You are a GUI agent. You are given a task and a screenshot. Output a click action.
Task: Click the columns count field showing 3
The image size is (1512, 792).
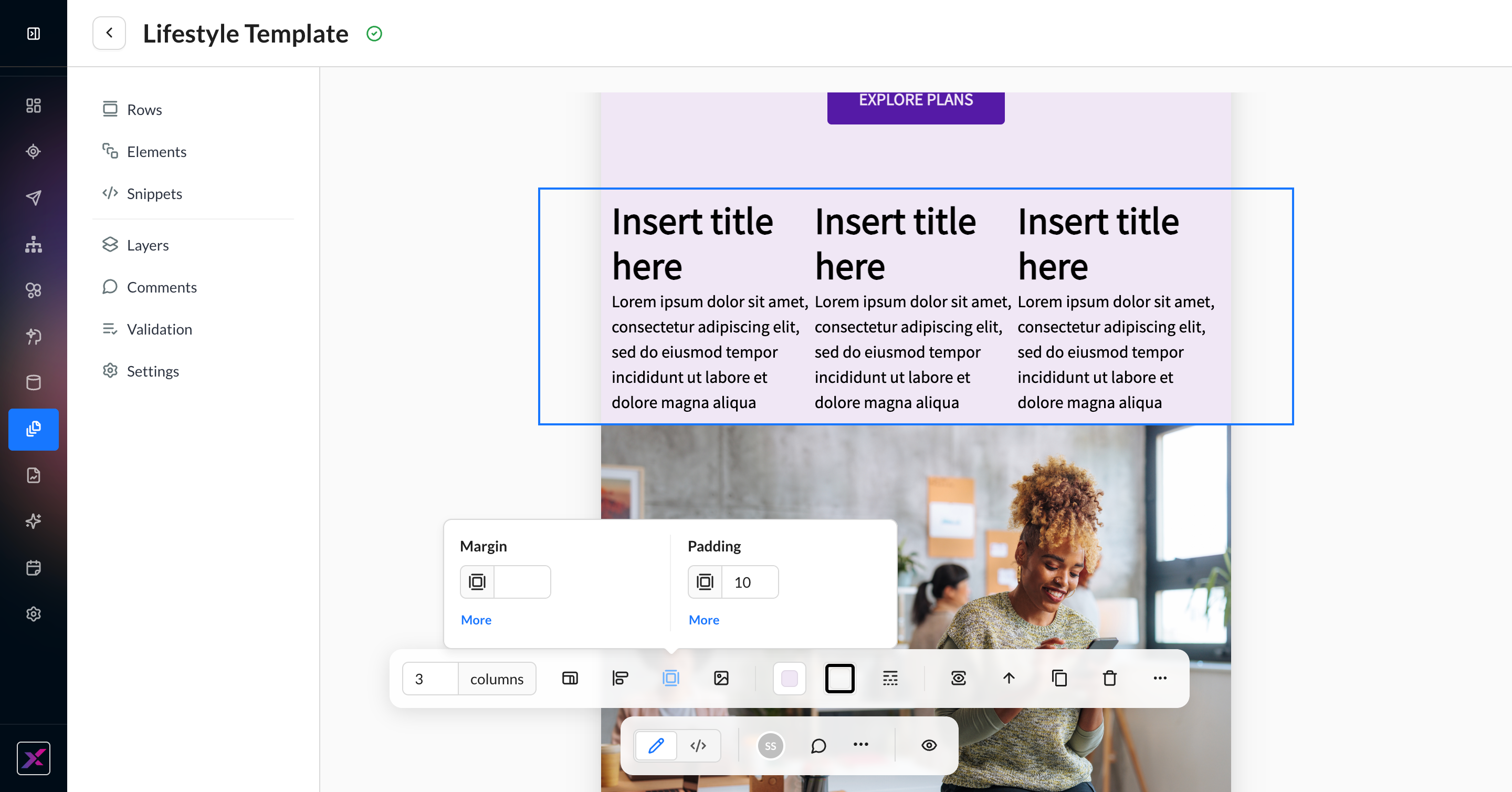(x=430, y=679)
